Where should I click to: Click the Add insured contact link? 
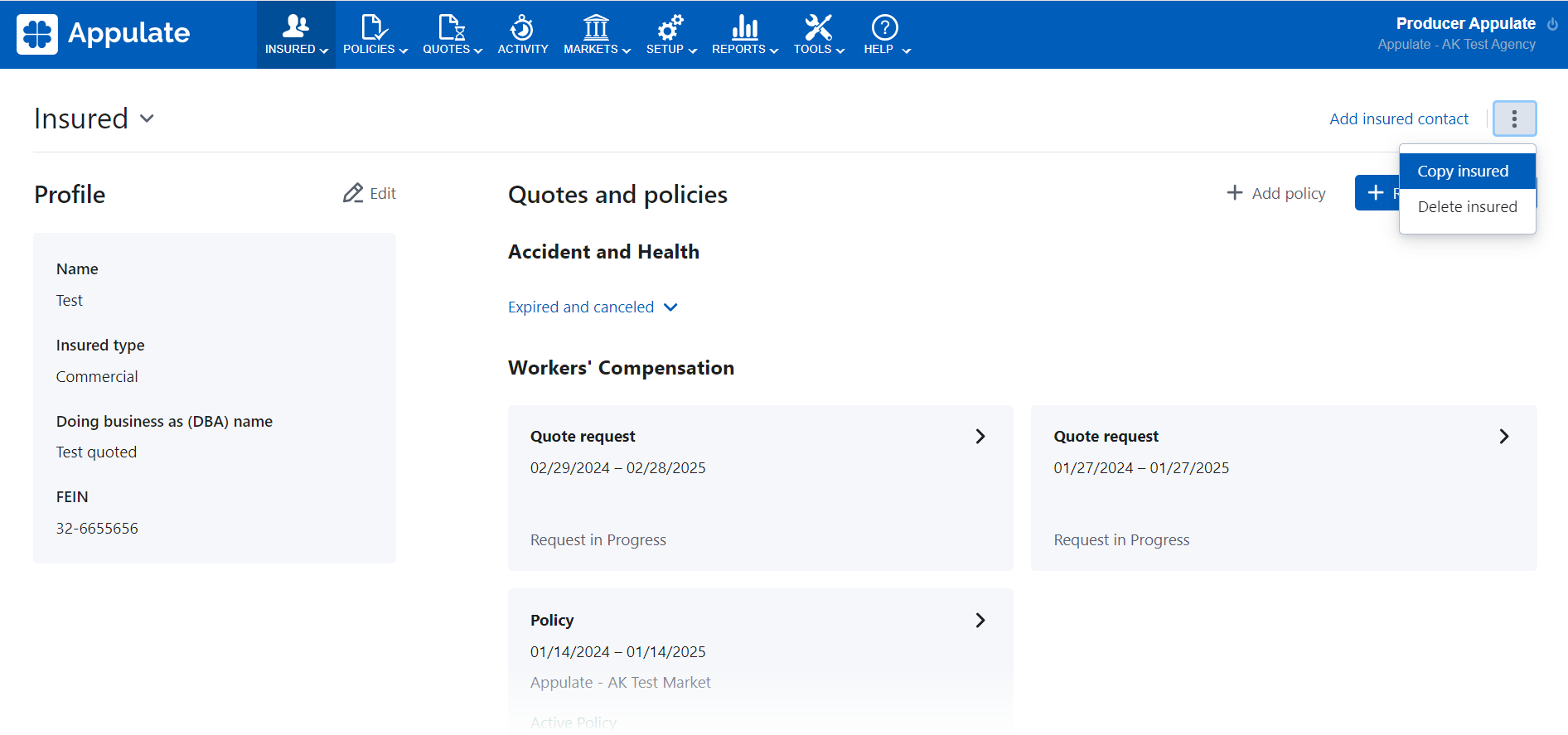point(1398,119)
